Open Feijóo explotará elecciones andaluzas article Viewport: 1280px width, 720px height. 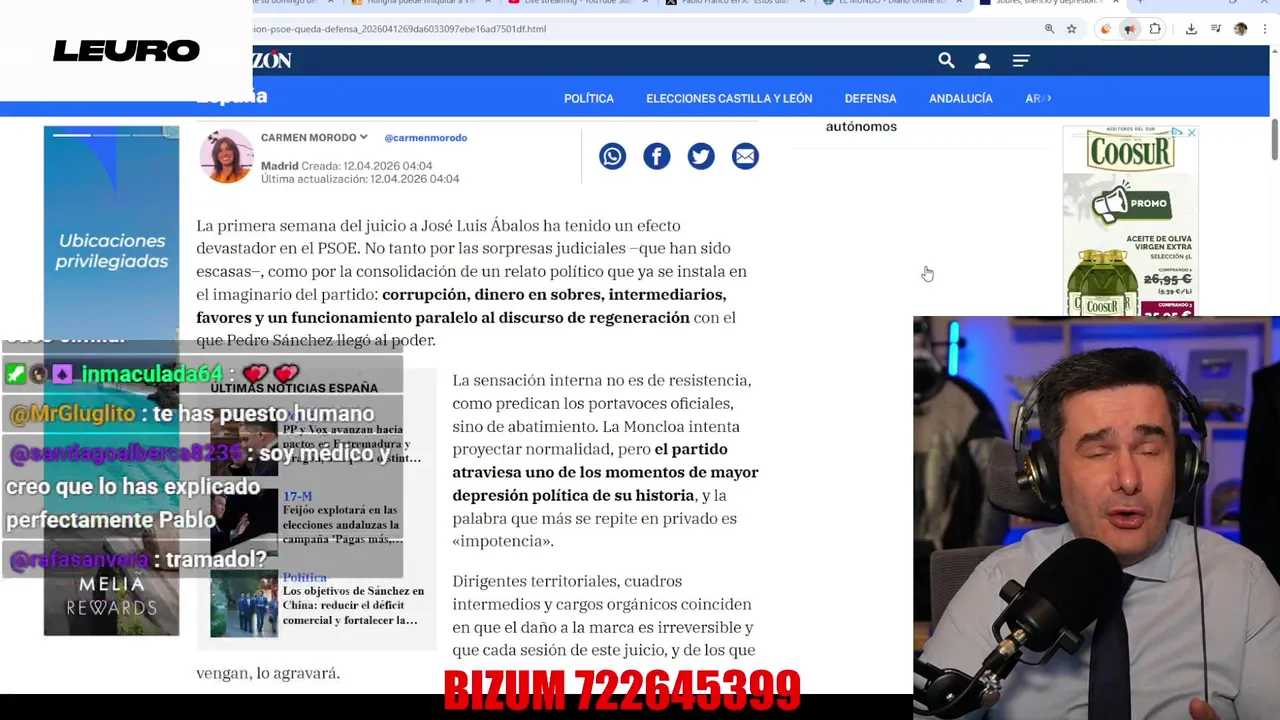point(342,524)
